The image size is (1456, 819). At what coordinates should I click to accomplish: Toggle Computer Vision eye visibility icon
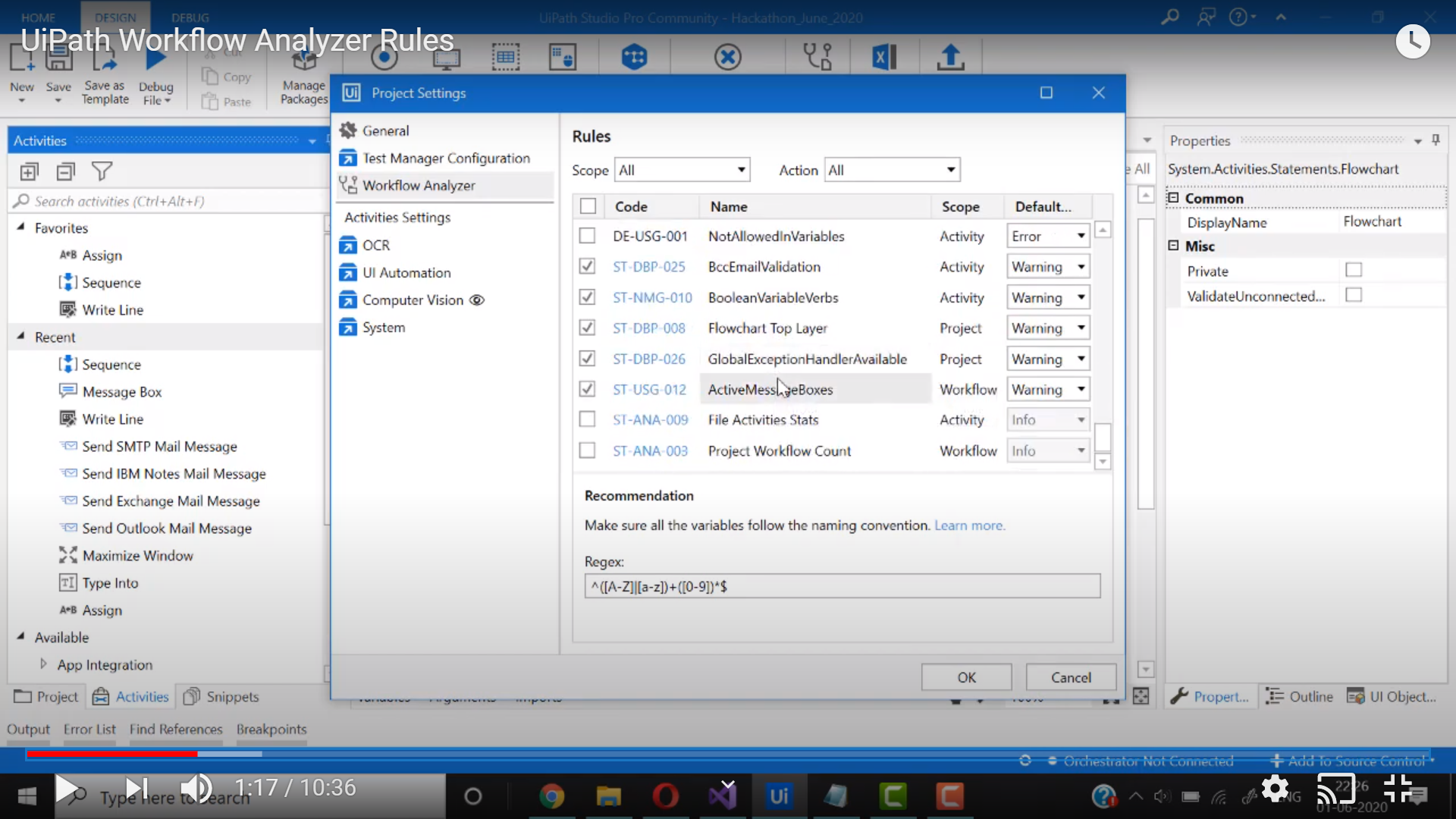pyautogui.click(x=477, y=300)
